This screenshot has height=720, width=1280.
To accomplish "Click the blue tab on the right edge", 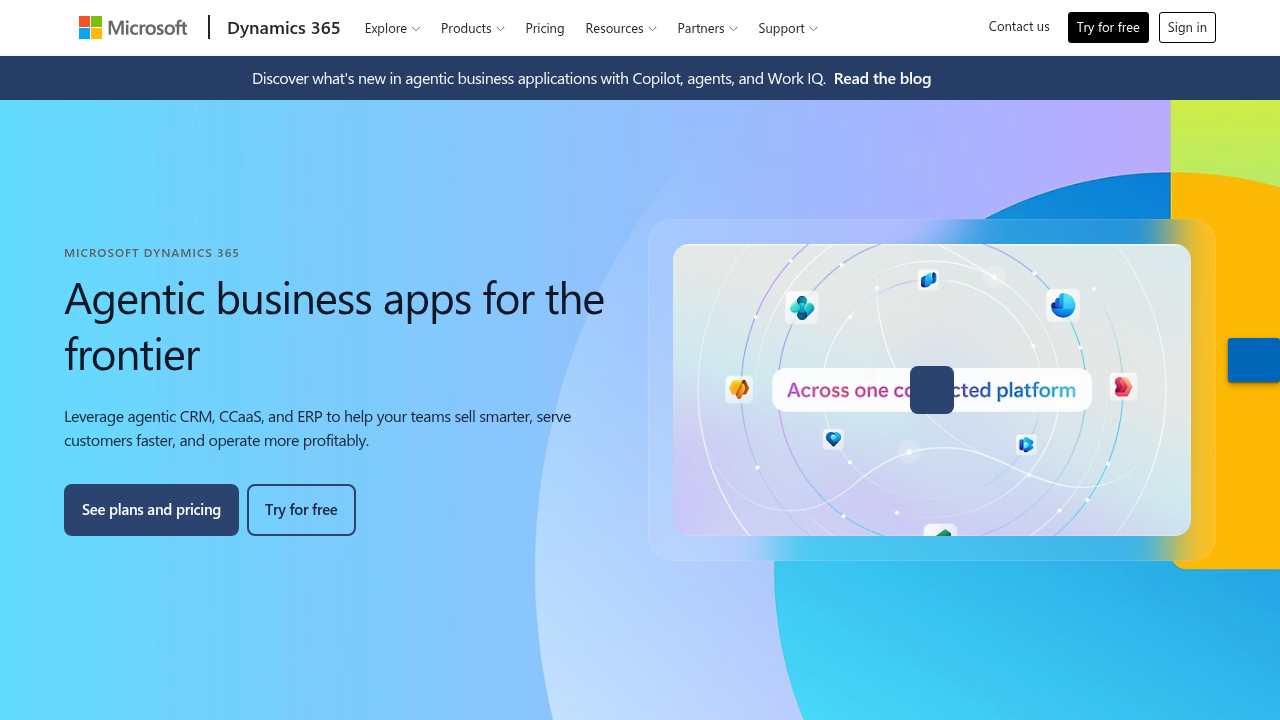I will (1254, 360).
